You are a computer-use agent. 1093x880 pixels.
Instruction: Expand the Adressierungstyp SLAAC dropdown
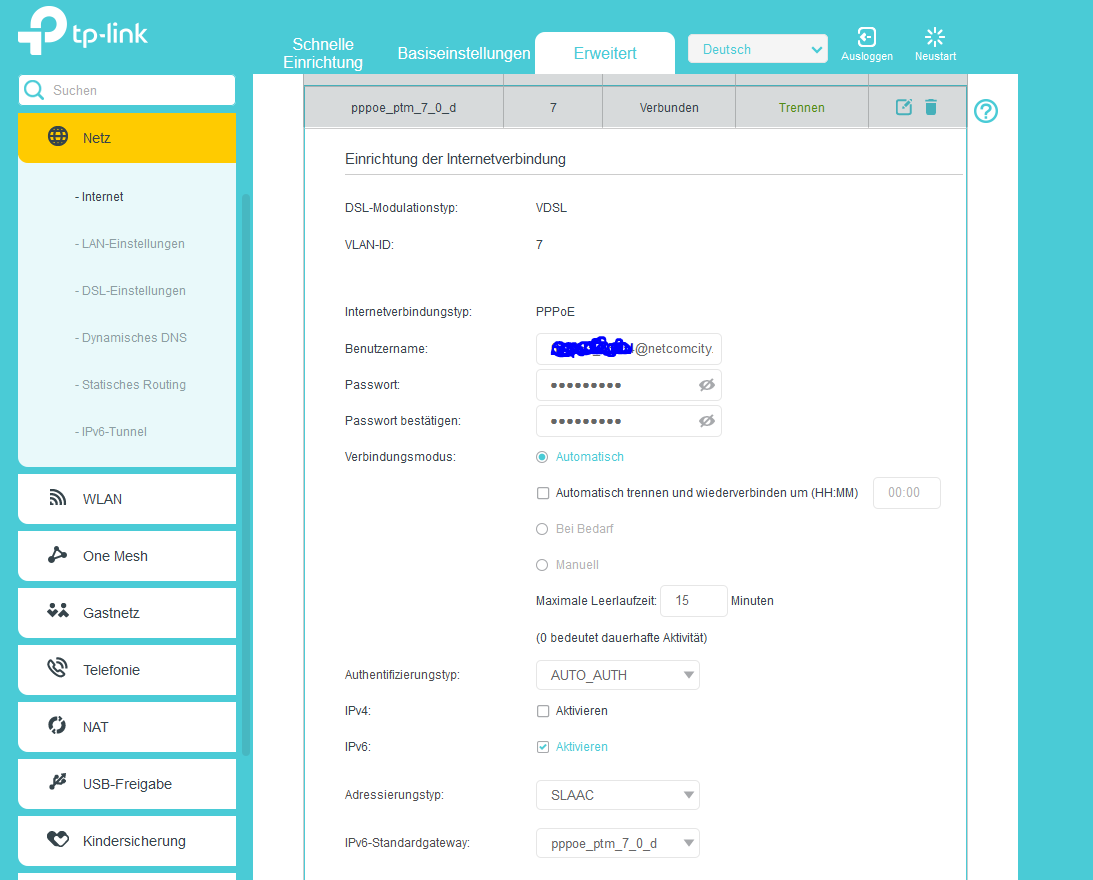[x=618, y=795]
